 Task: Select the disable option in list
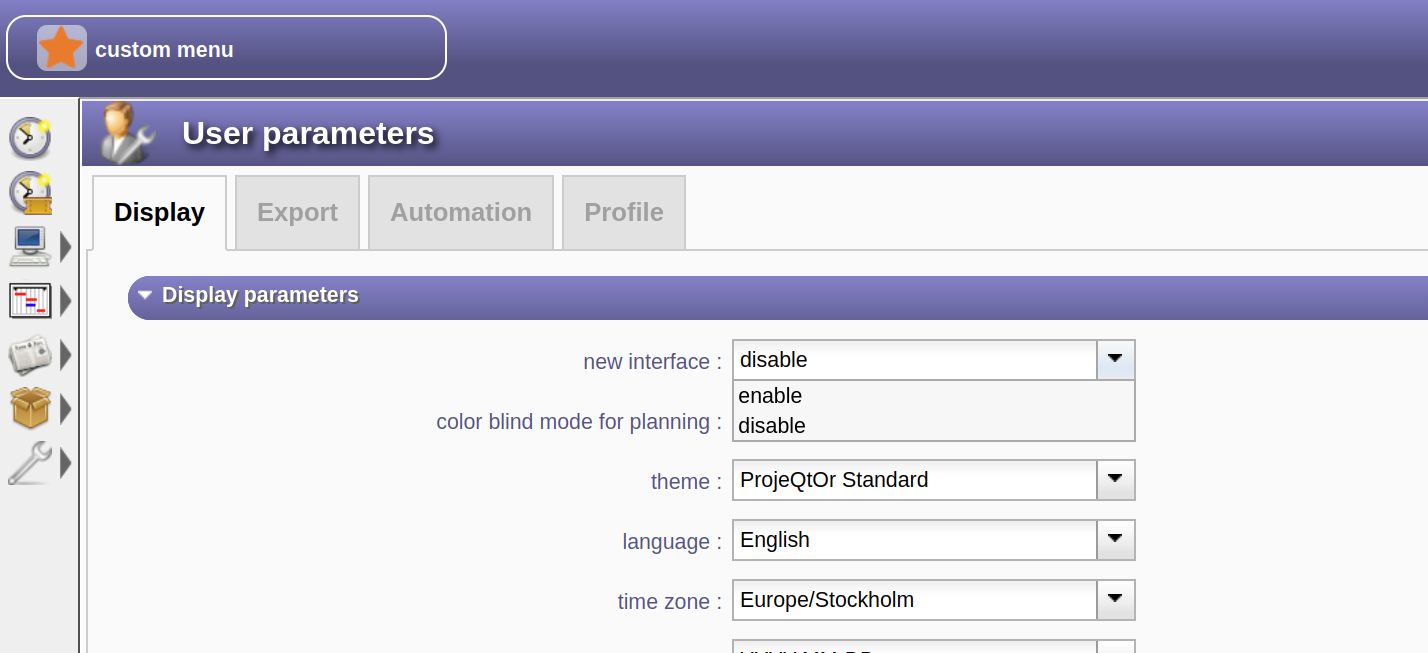coord(772,426)
